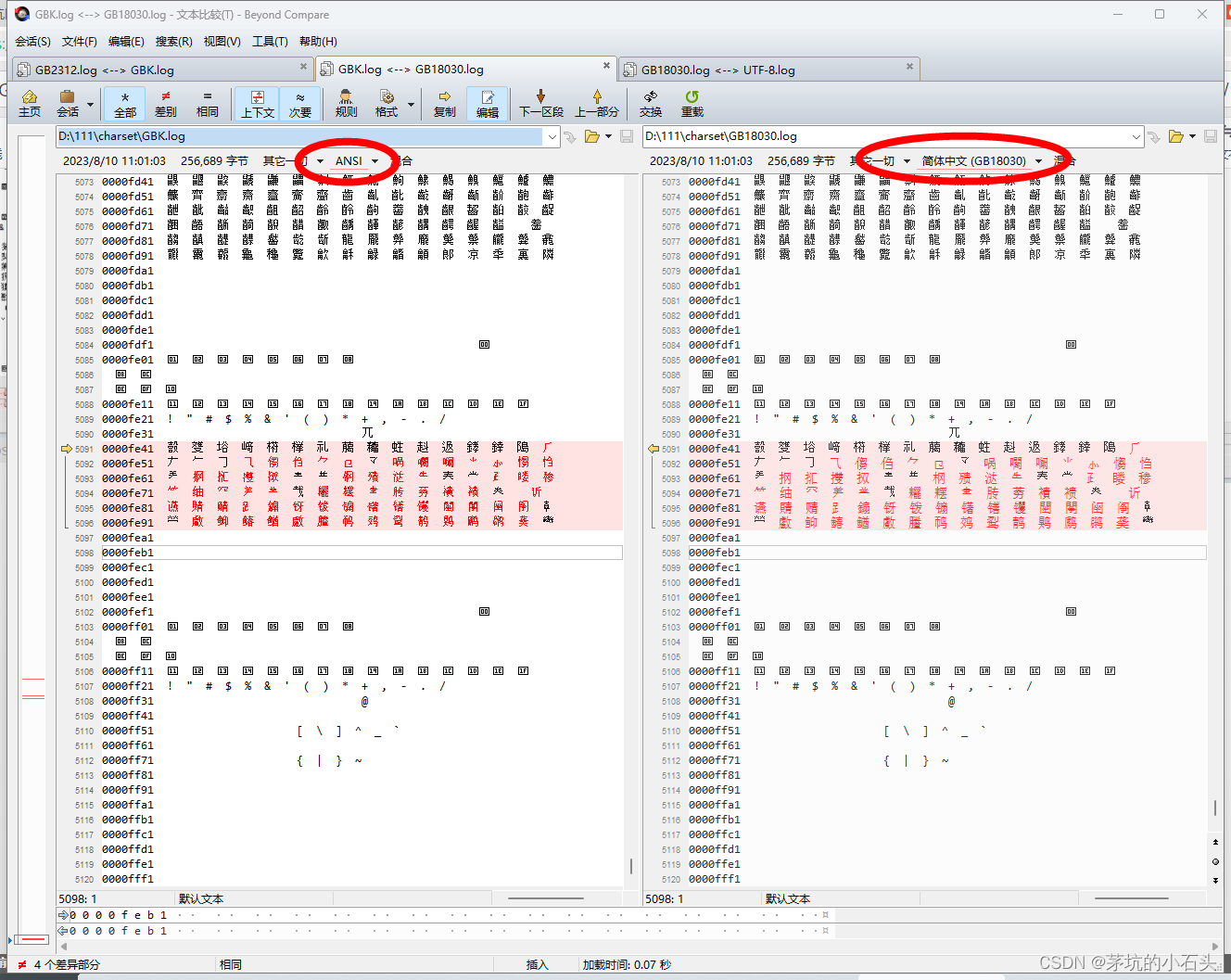Click the difference overview thumbnail map
The image size is (1231, 980).
click(32, 538)
